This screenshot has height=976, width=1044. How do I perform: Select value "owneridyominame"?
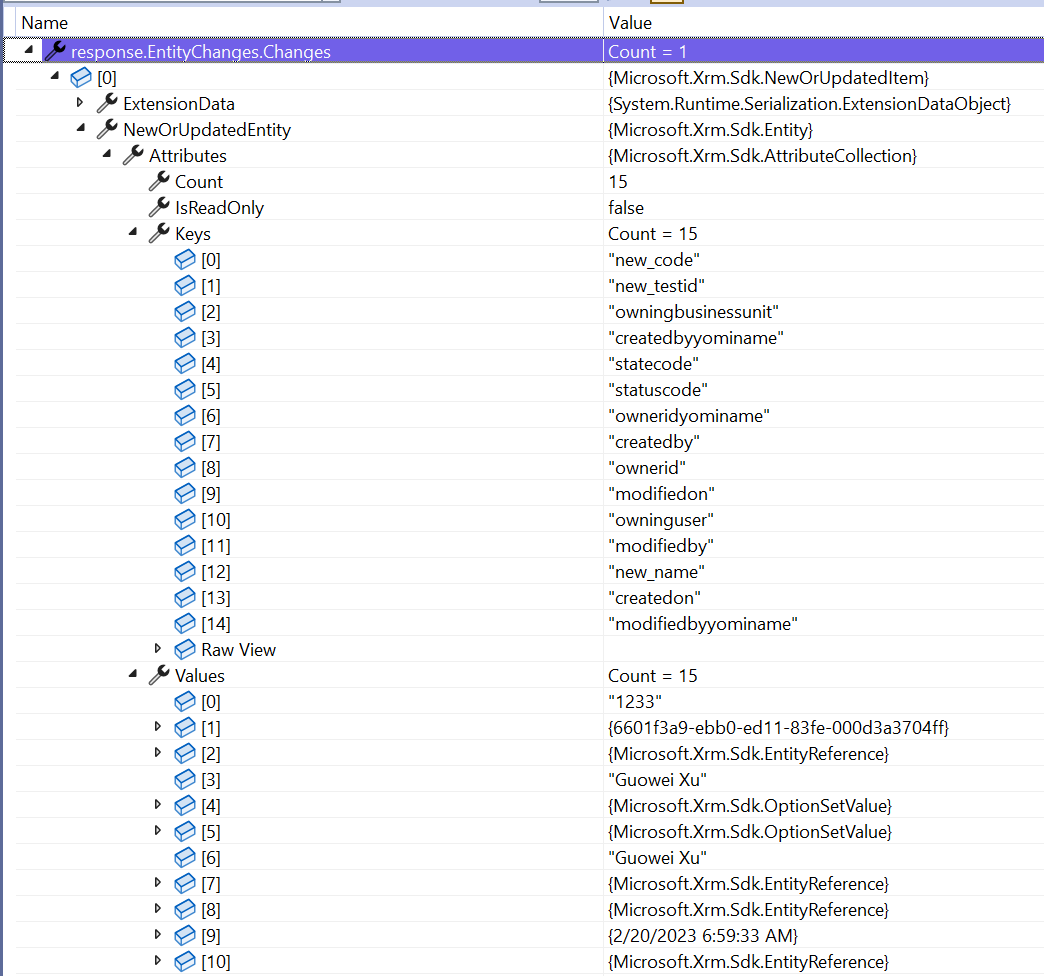pyautogui.click(x=689, y=416)
